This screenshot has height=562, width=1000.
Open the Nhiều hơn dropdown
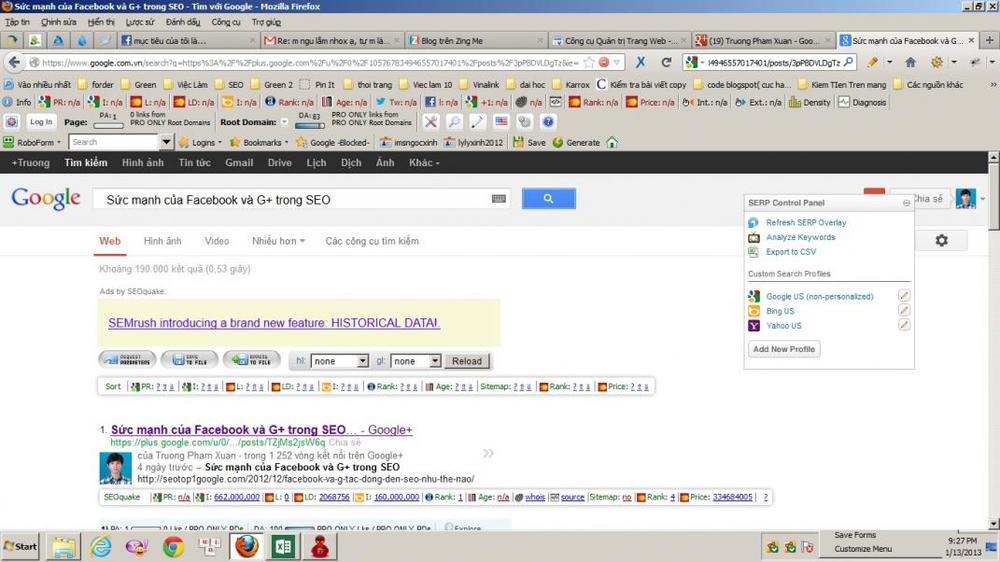click(x=278, y=241)
